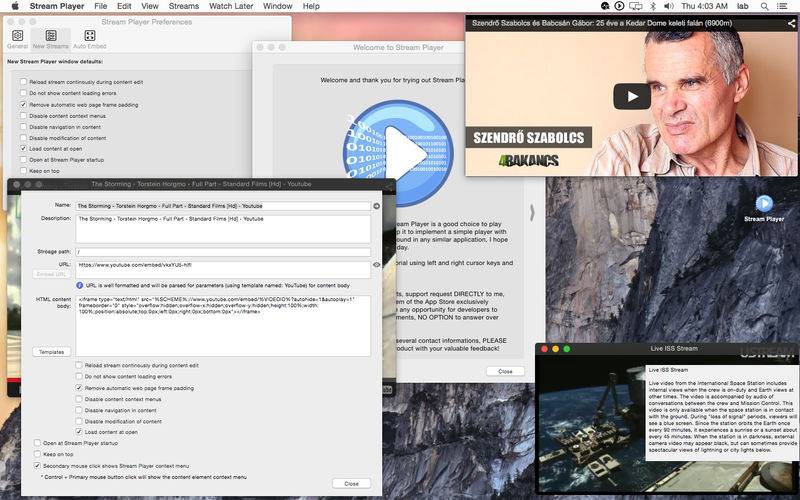The image size is (800, 500).
Task: Uncheck Load content at open in stream editor
Action: tap(79, 432)
